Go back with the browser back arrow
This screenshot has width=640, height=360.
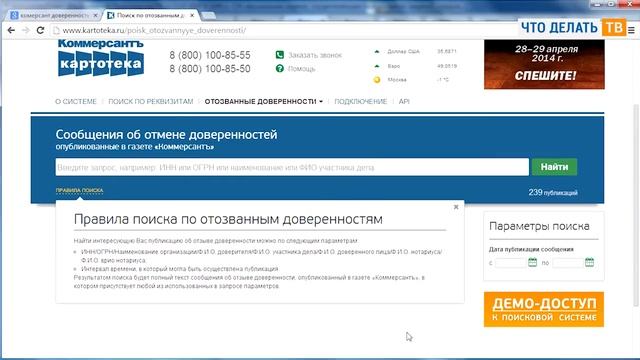(11, 30)
